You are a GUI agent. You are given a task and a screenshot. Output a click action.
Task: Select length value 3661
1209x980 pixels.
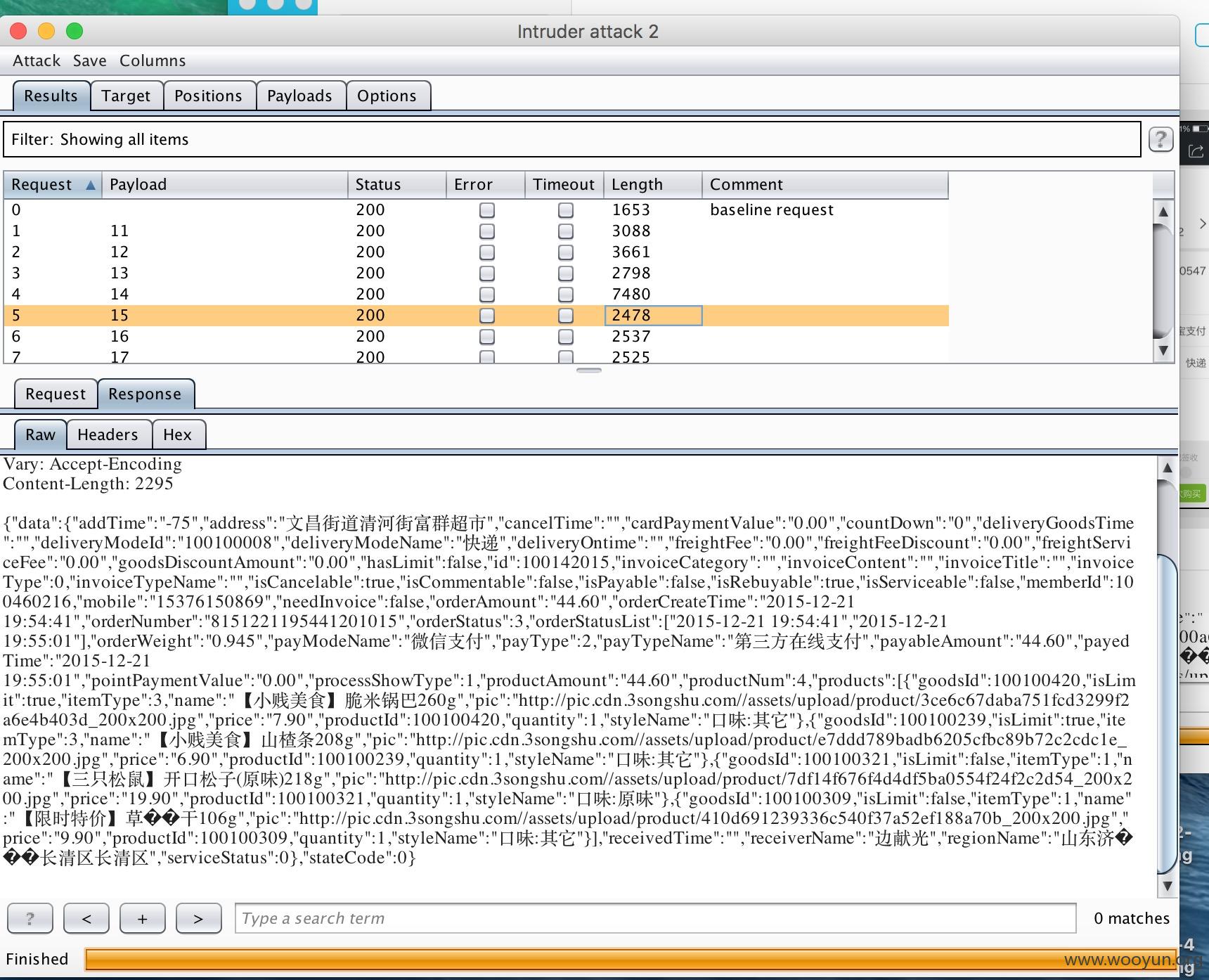point(631,252)
